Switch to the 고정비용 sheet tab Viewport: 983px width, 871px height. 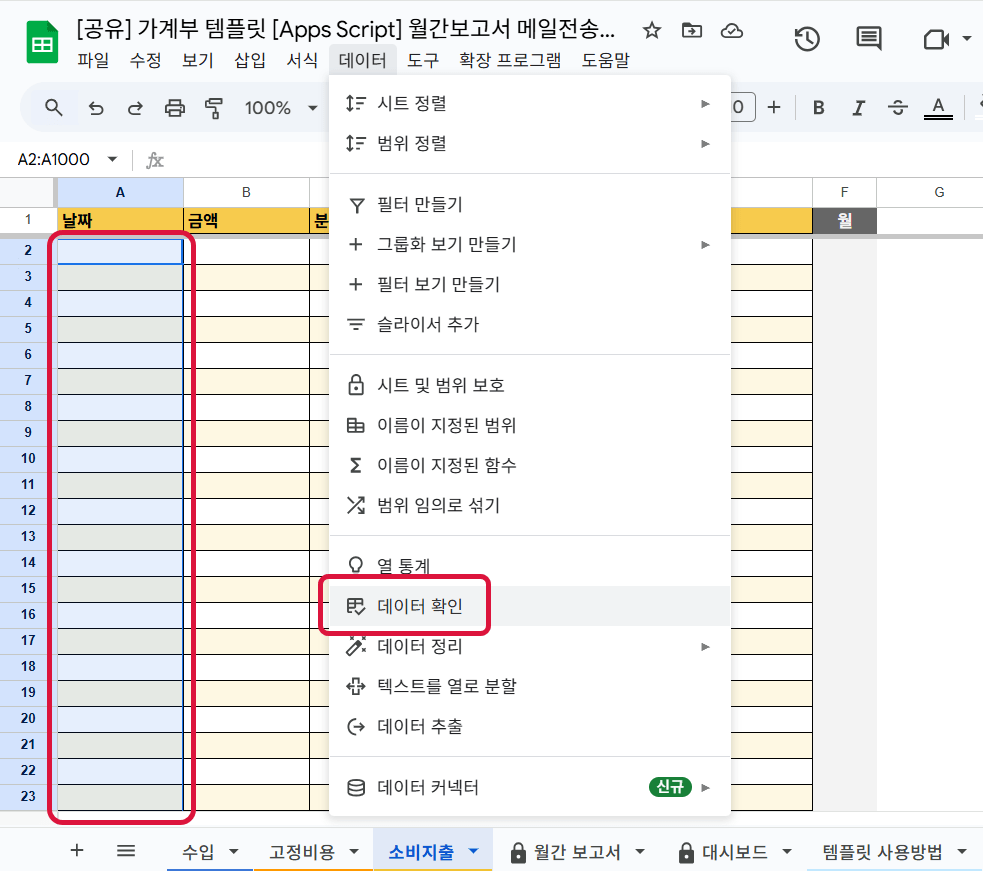coord(301,852)
